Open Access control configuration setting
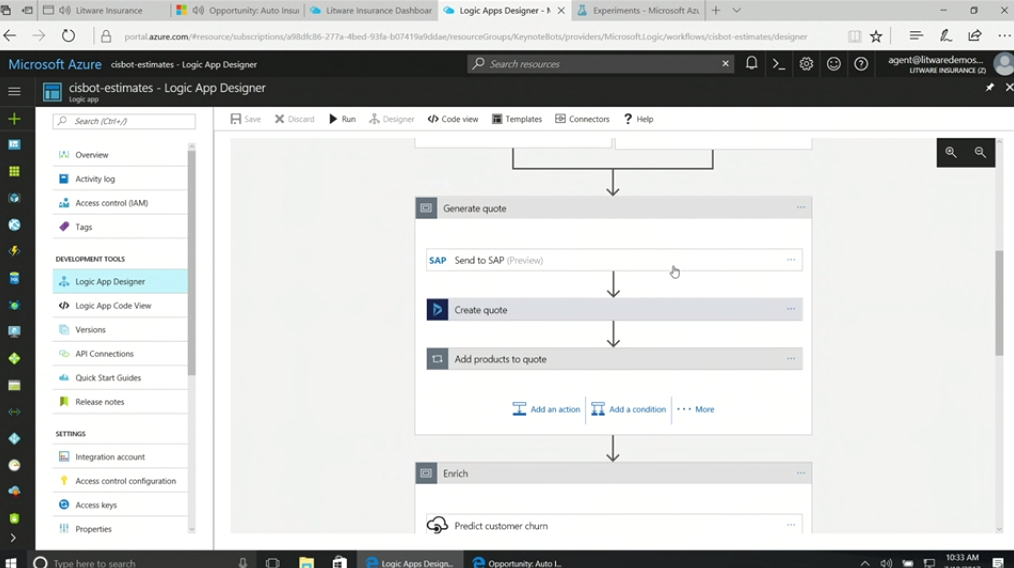Viewport: 1014px width, 568px height. pyautogui.click(x=120, y=481)
